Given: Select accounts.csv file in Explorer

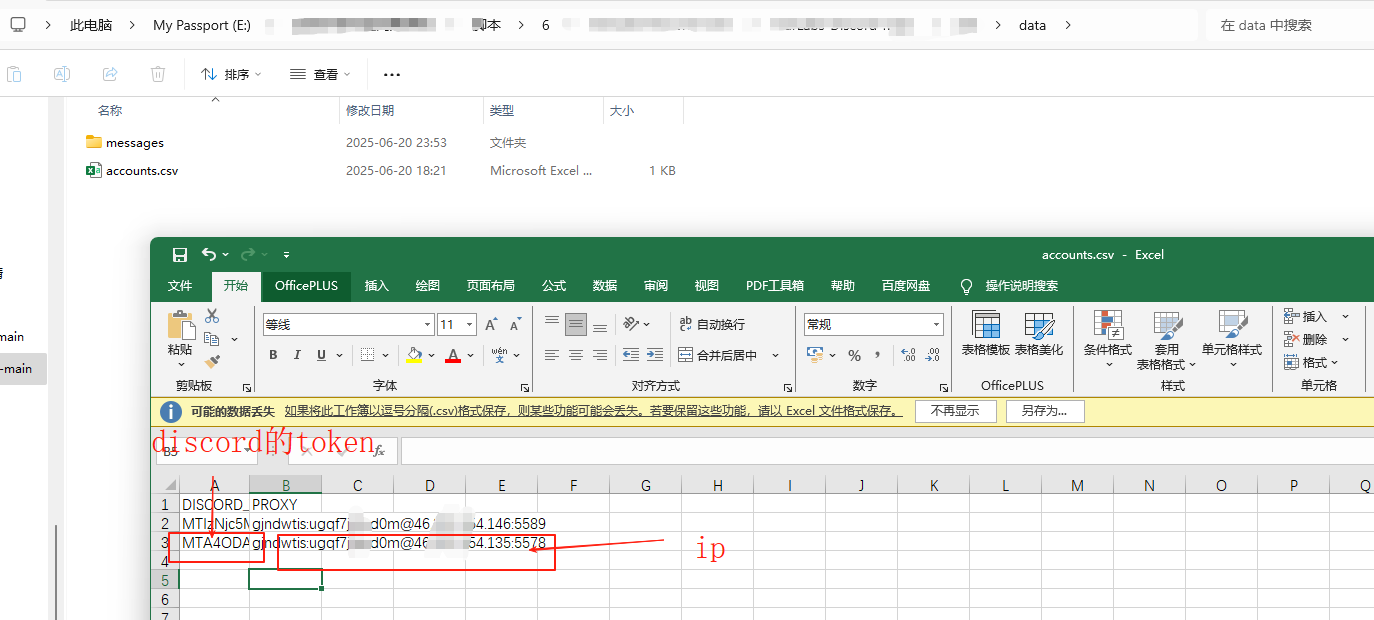Looking at the screenshot, I should coord(132,171).
